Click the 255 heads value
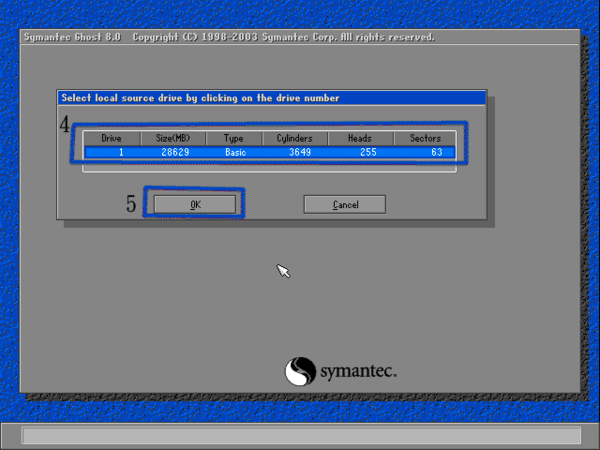The width and height of the screenshot is (600, 450). [368, 152]
